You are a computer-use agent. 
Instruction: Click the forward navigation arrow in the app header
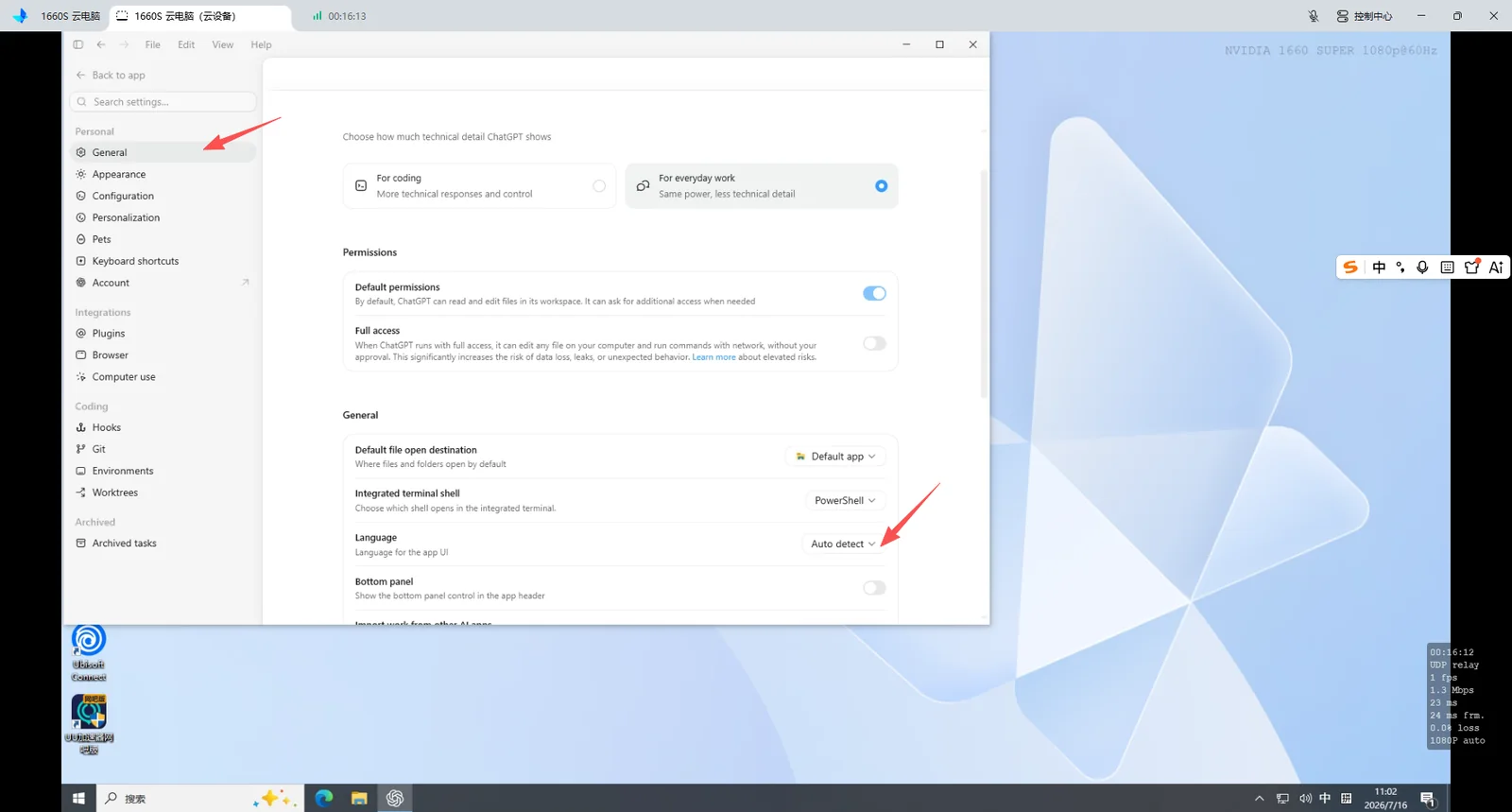pyautogui.click(x=124, y=44)
